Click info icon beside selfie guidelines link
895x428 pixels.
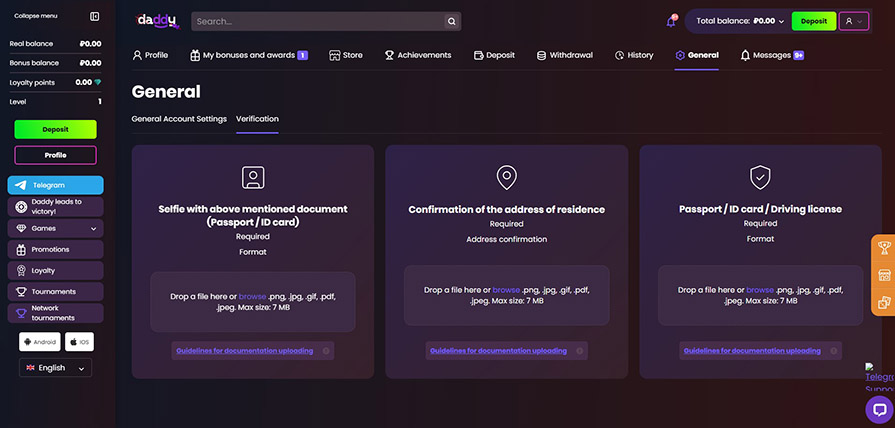tap(326, 351)
